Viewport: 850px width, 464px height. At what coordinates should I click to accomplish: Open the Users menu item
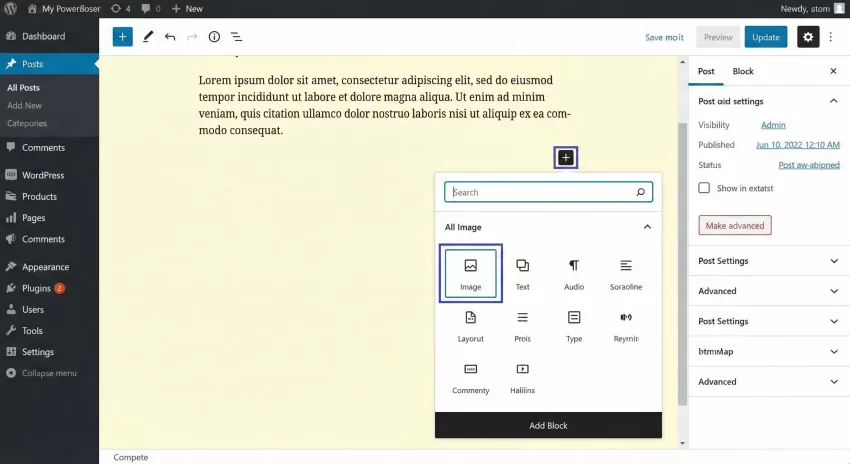(49, 310)
